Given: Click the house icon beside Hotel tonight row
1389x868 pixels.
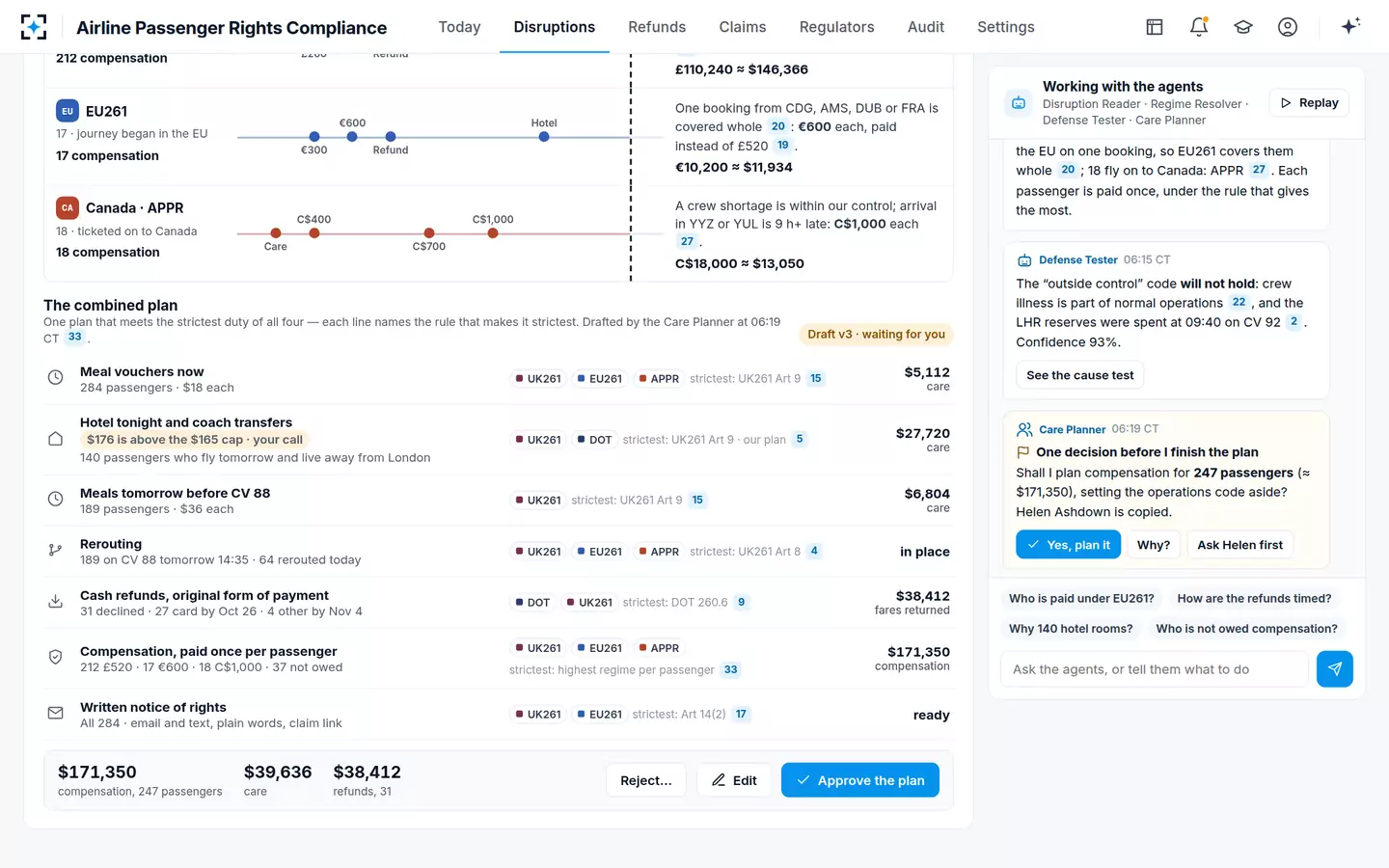Looking at the screenshot, I should 56,439.
